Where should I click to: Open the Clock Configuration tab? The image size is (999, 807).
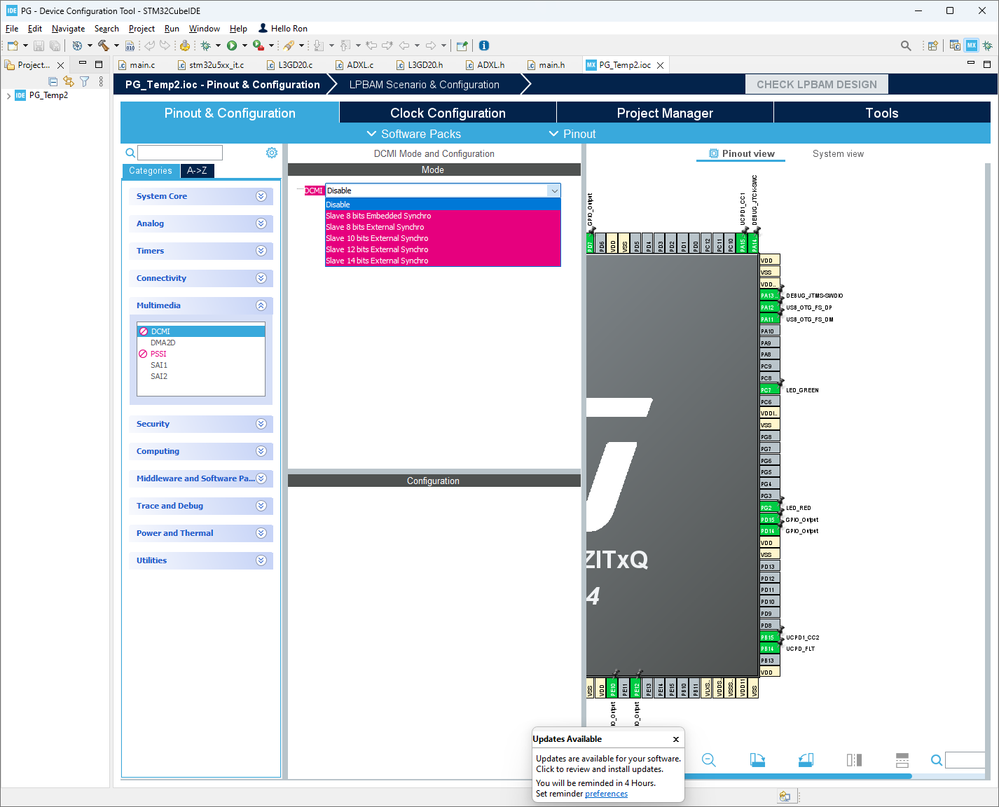(448, 113)
